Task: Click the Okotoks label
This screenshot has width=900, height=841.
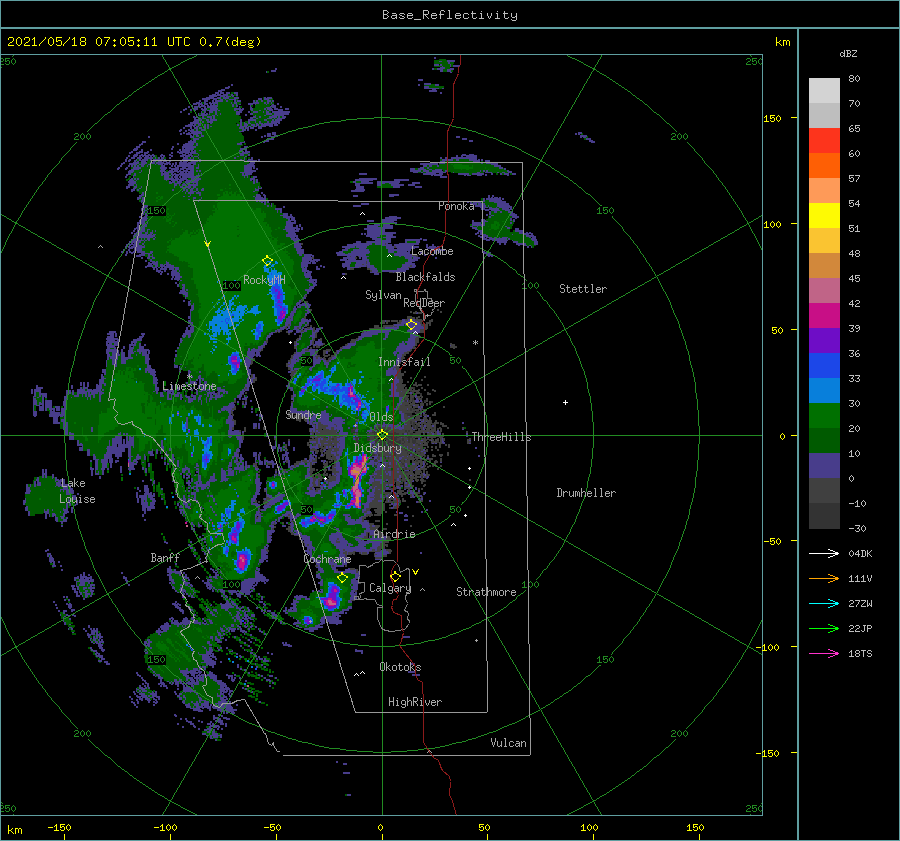Action: (x=400, y=667)
